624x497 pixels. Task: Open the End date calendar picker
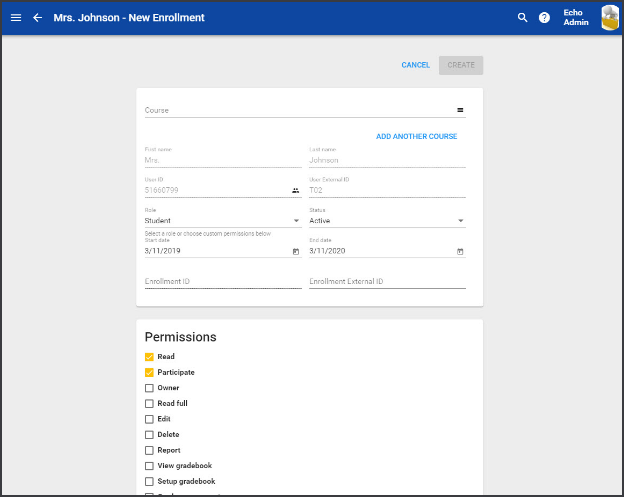(x=460, y=251)
